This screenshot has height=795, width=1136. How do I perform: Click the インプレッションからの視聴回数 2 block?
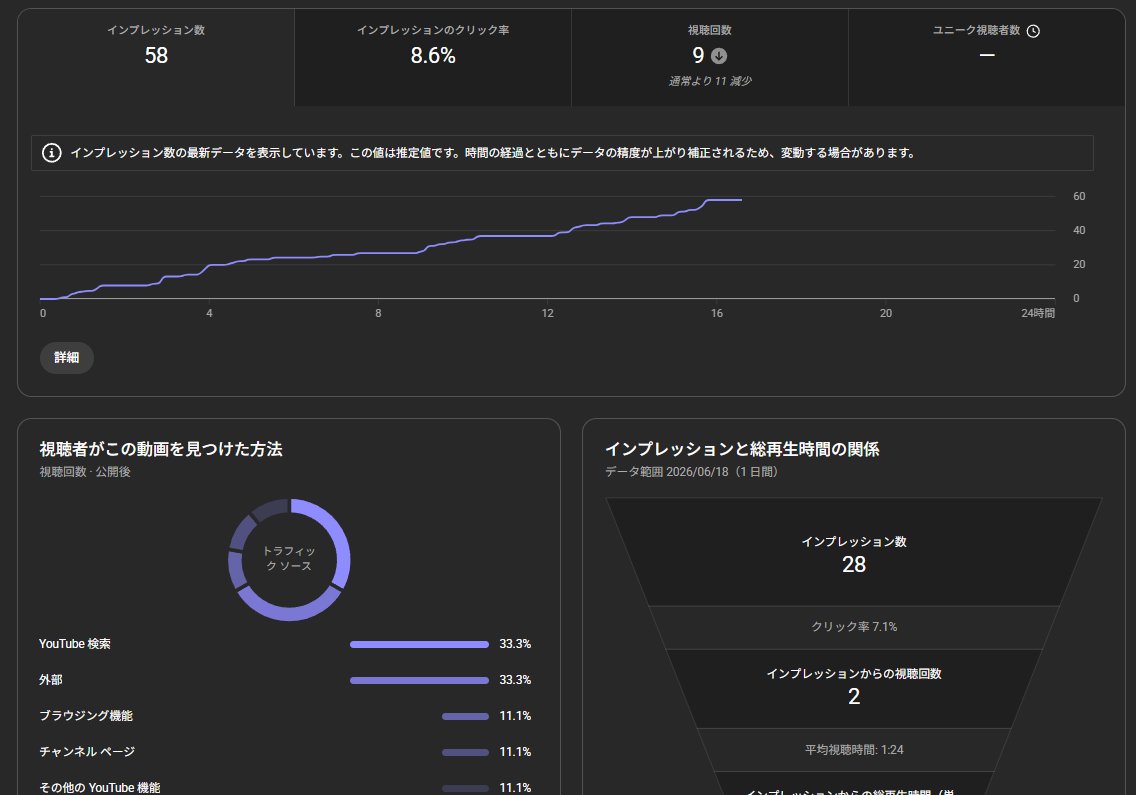tap(853, 688)
